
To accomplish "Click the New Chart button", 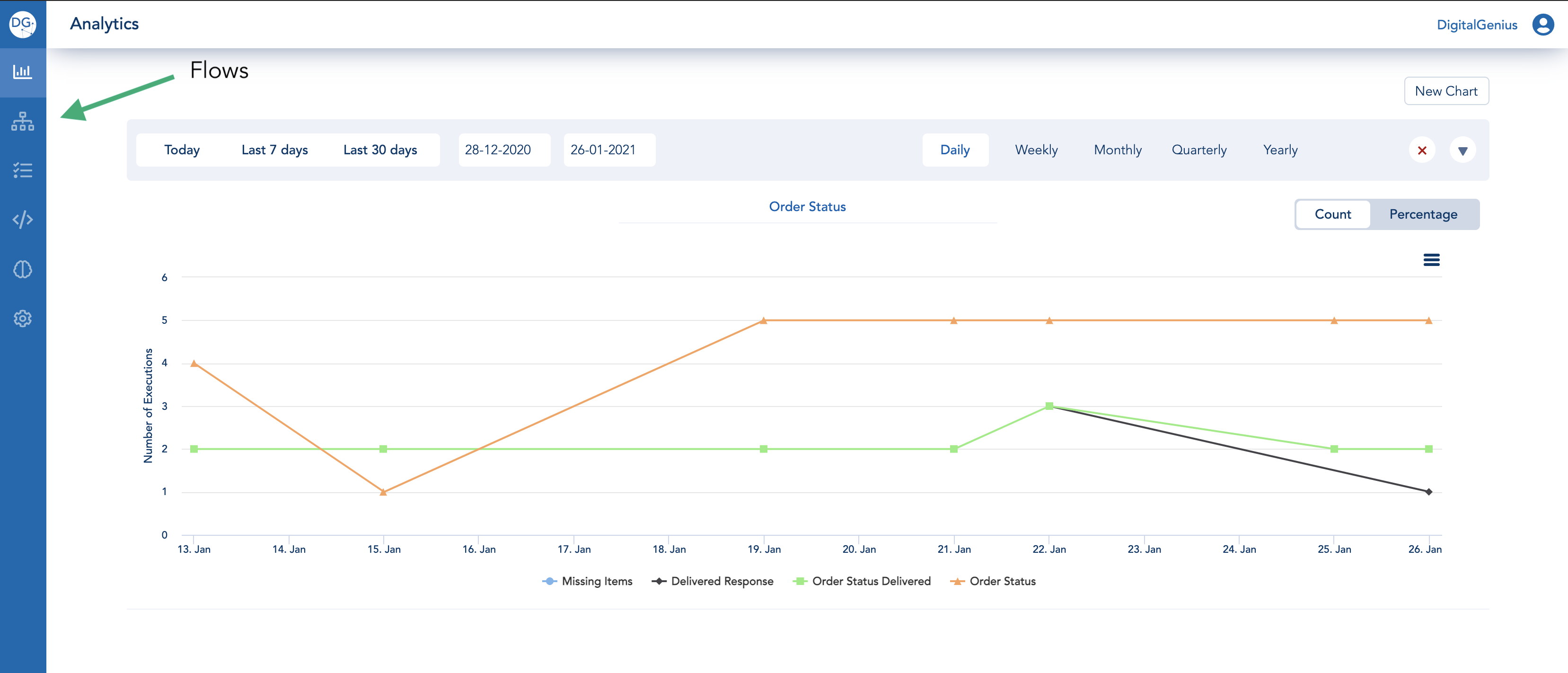I will (x=1445, y=91).
